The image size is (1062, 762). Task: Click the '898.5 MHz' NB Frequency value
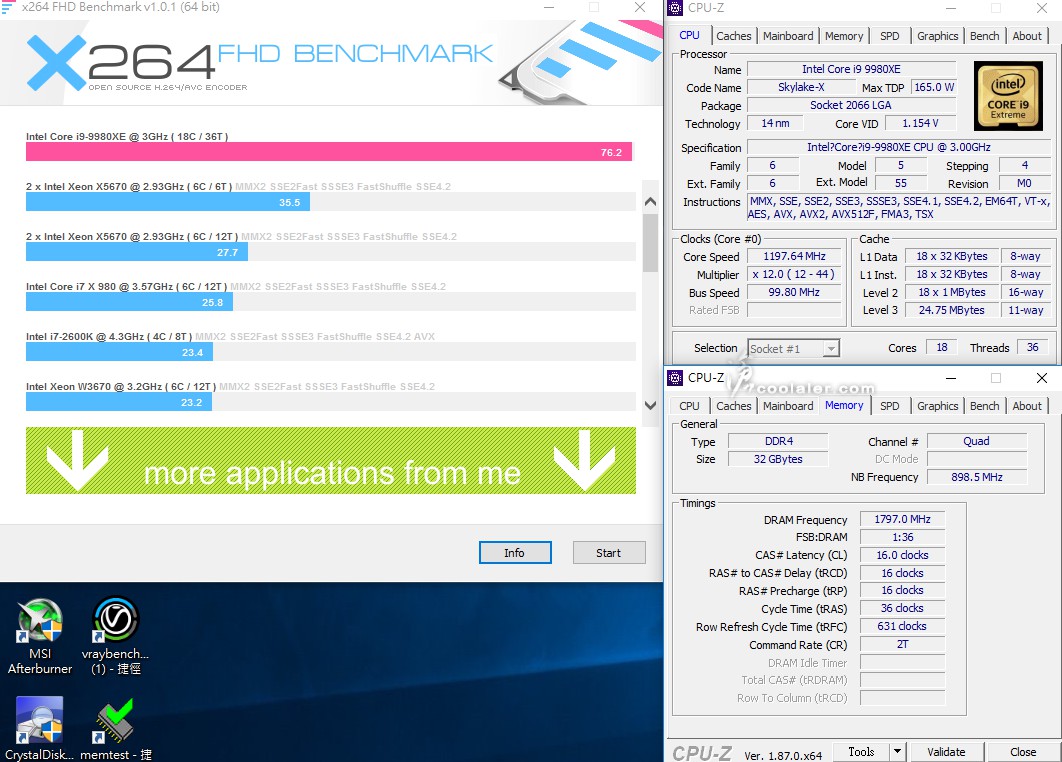pyautogui.click(x=977, y=477)
